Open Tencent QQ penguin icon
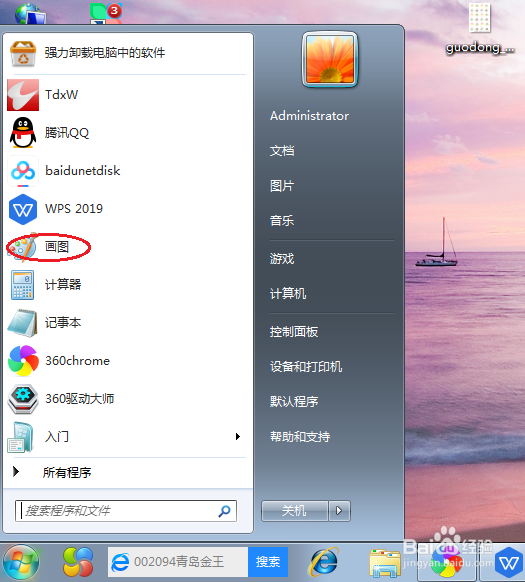Screen dimensions: 525x582 (x=23, y=133)
